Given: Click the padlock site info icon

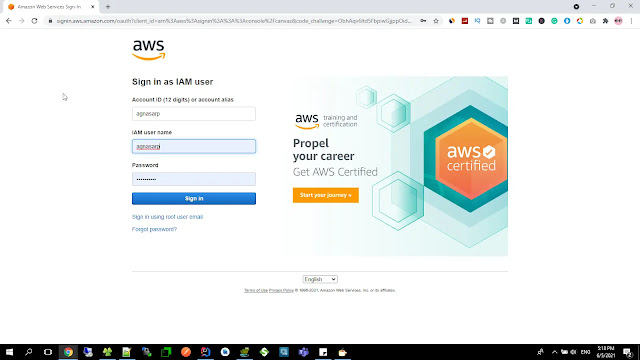Looking at the screenshot, I should click(x=50, y=21).
